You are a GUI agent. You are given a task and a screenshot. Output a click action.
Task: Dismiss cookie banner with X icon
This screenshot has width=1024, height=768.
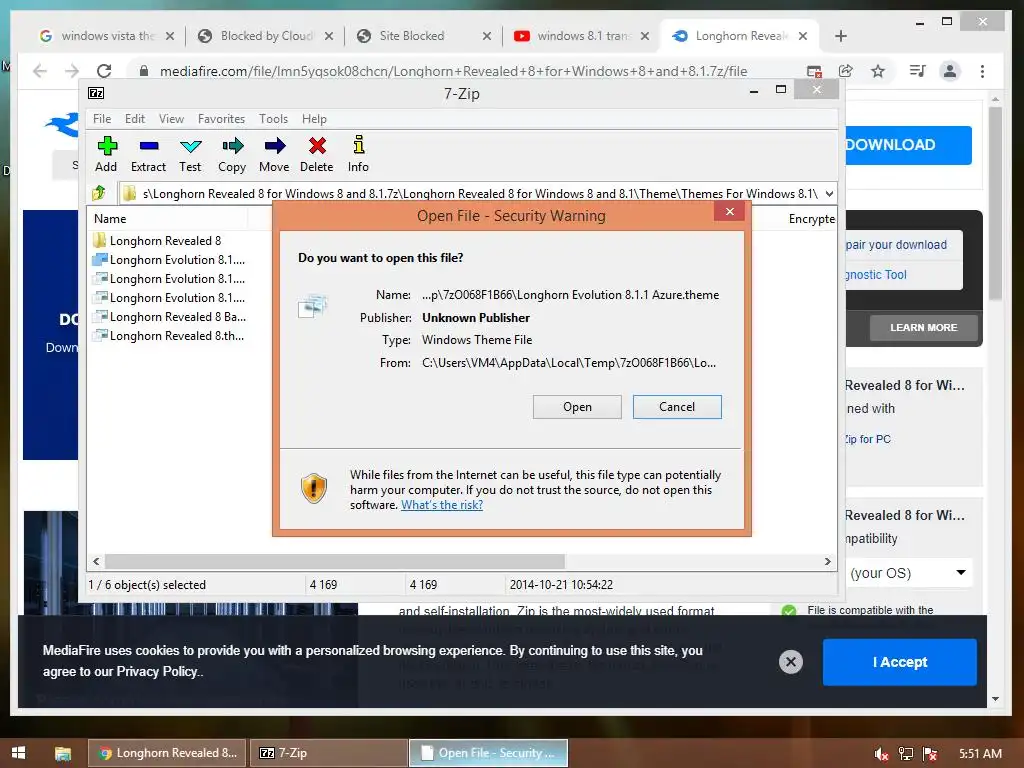coord(790,662)
